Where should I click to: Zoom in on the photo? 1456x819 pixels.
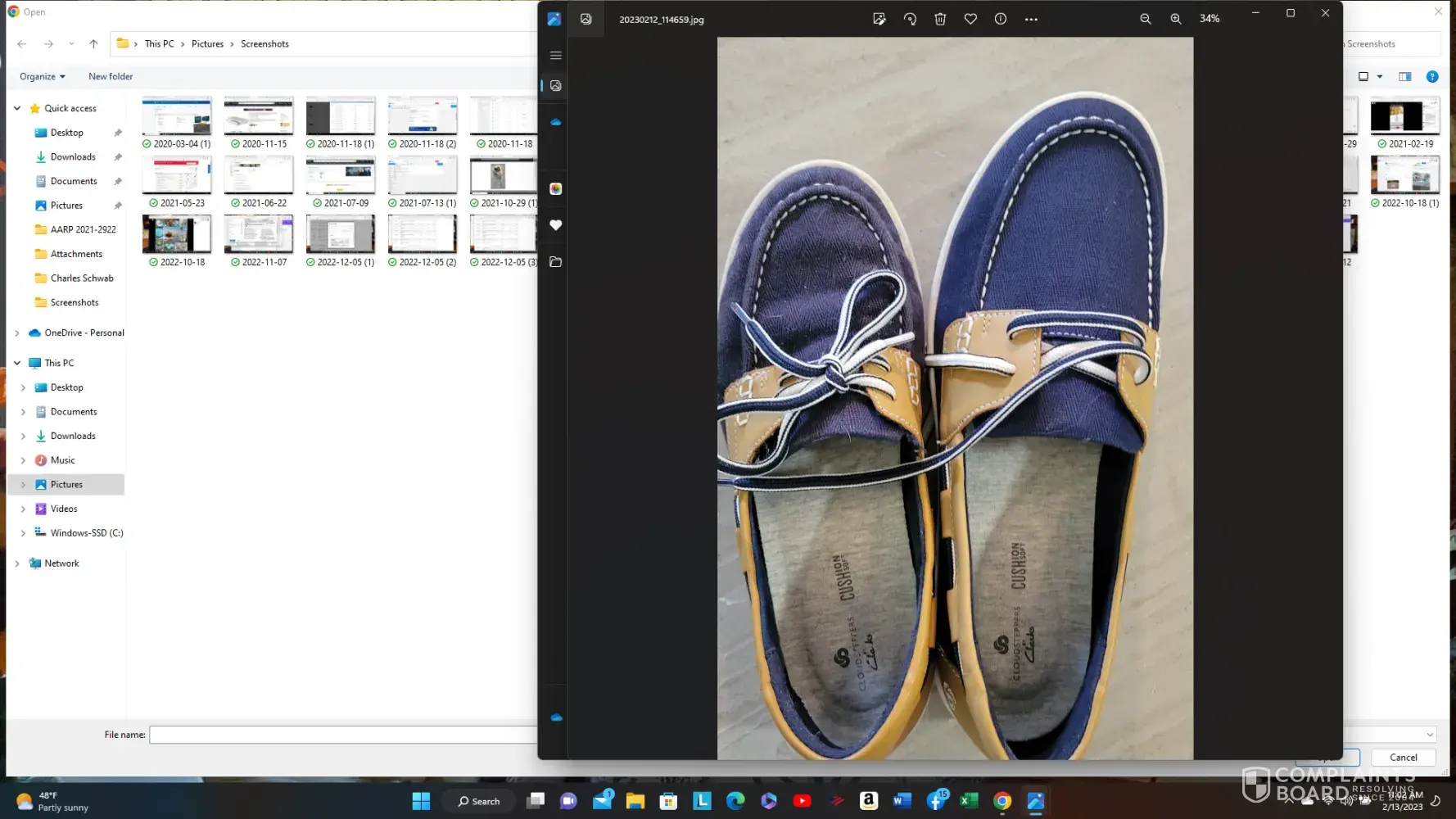click(1176, 19)
